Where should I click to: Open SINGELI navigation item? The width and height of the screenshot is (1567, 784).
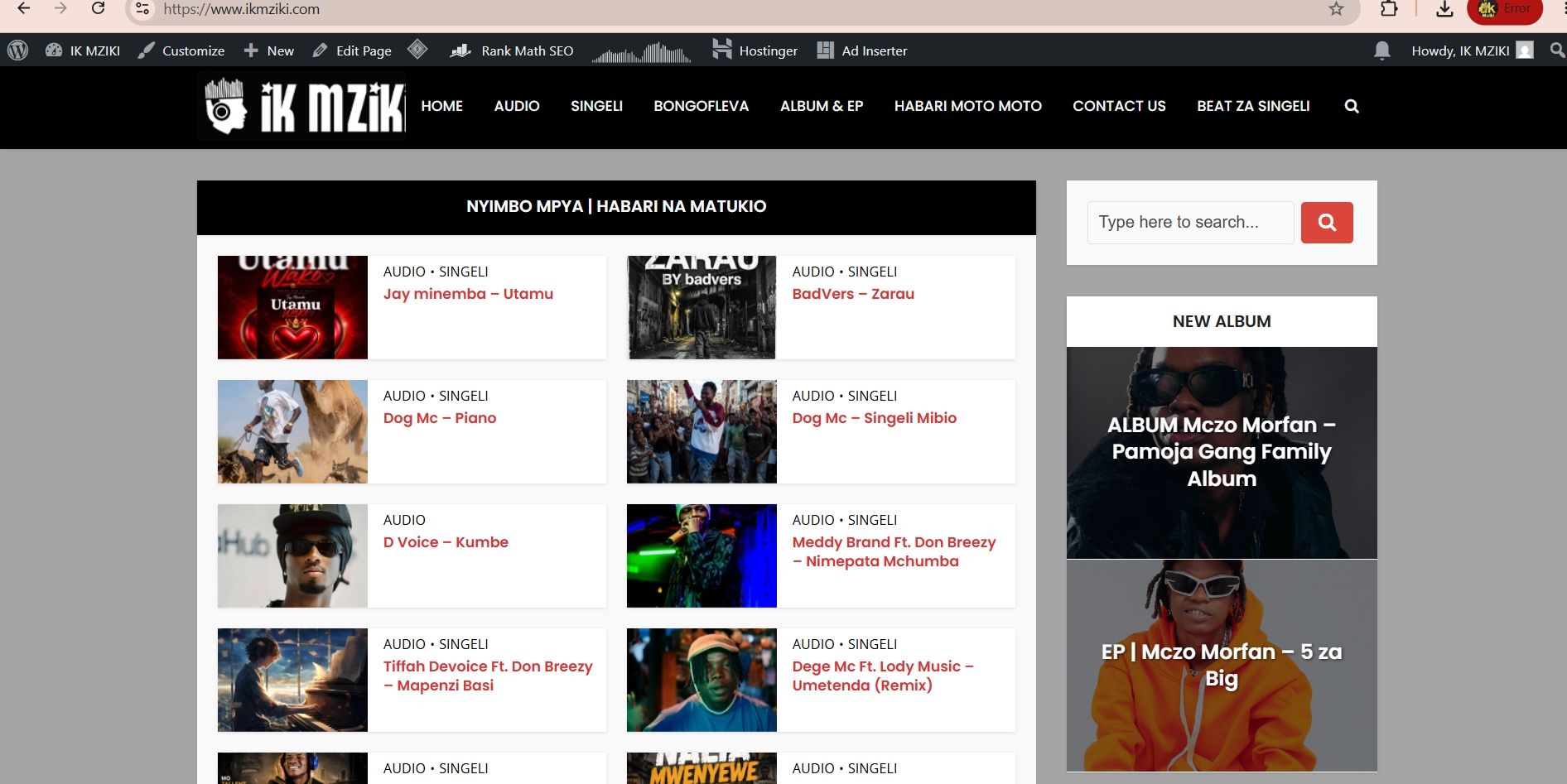(596, 106)
